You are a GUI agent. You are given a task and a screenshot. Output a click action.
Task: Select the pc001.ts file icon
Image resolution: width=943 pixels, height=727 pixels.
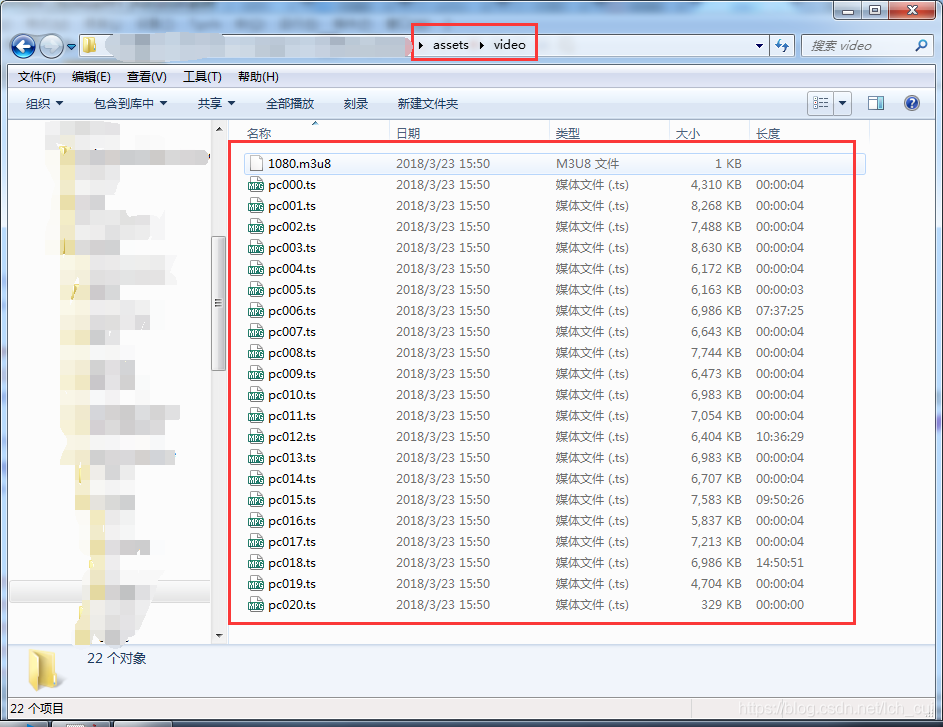click(256, 206)
